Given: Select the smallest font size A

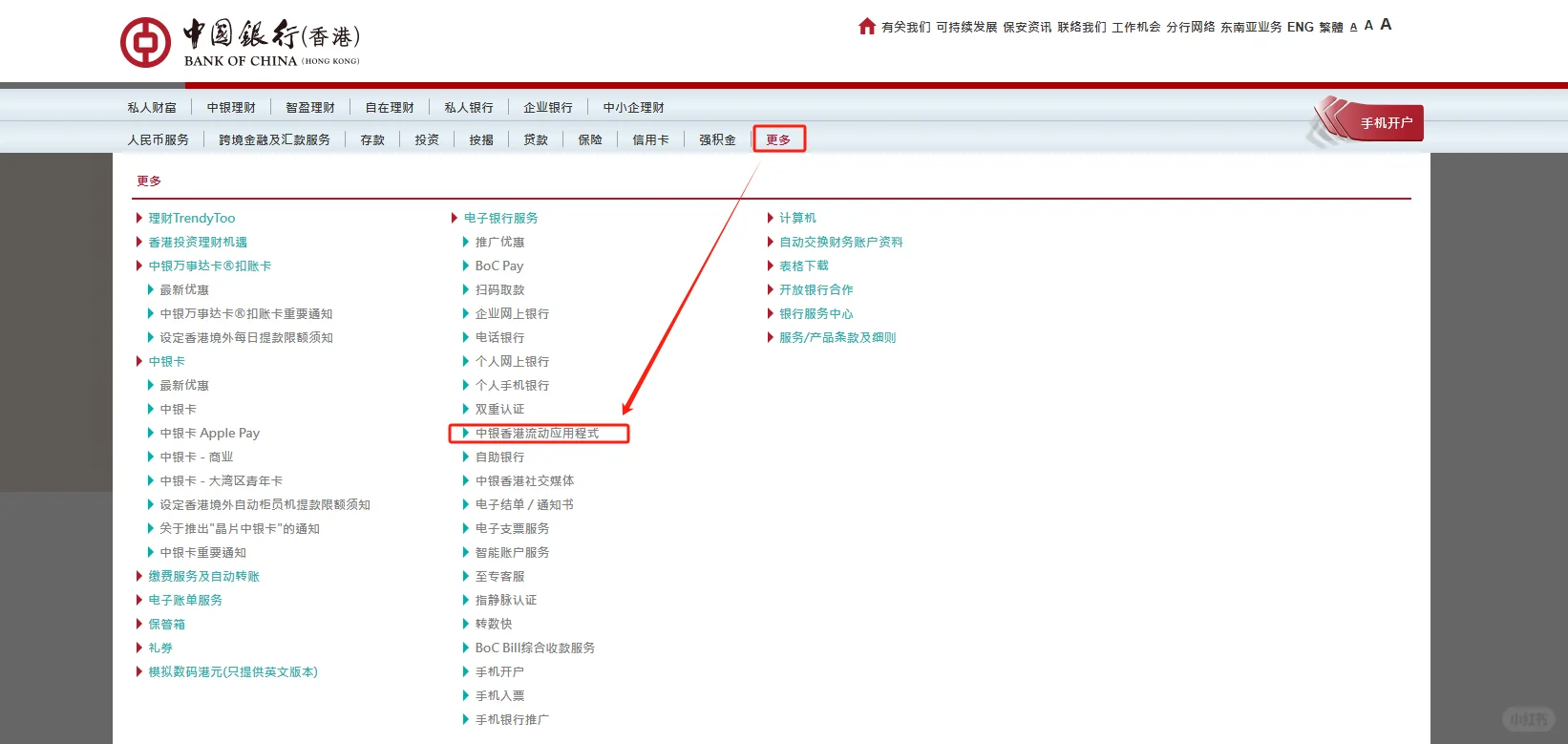Looking at the screenshot, I should [1353, 28].
